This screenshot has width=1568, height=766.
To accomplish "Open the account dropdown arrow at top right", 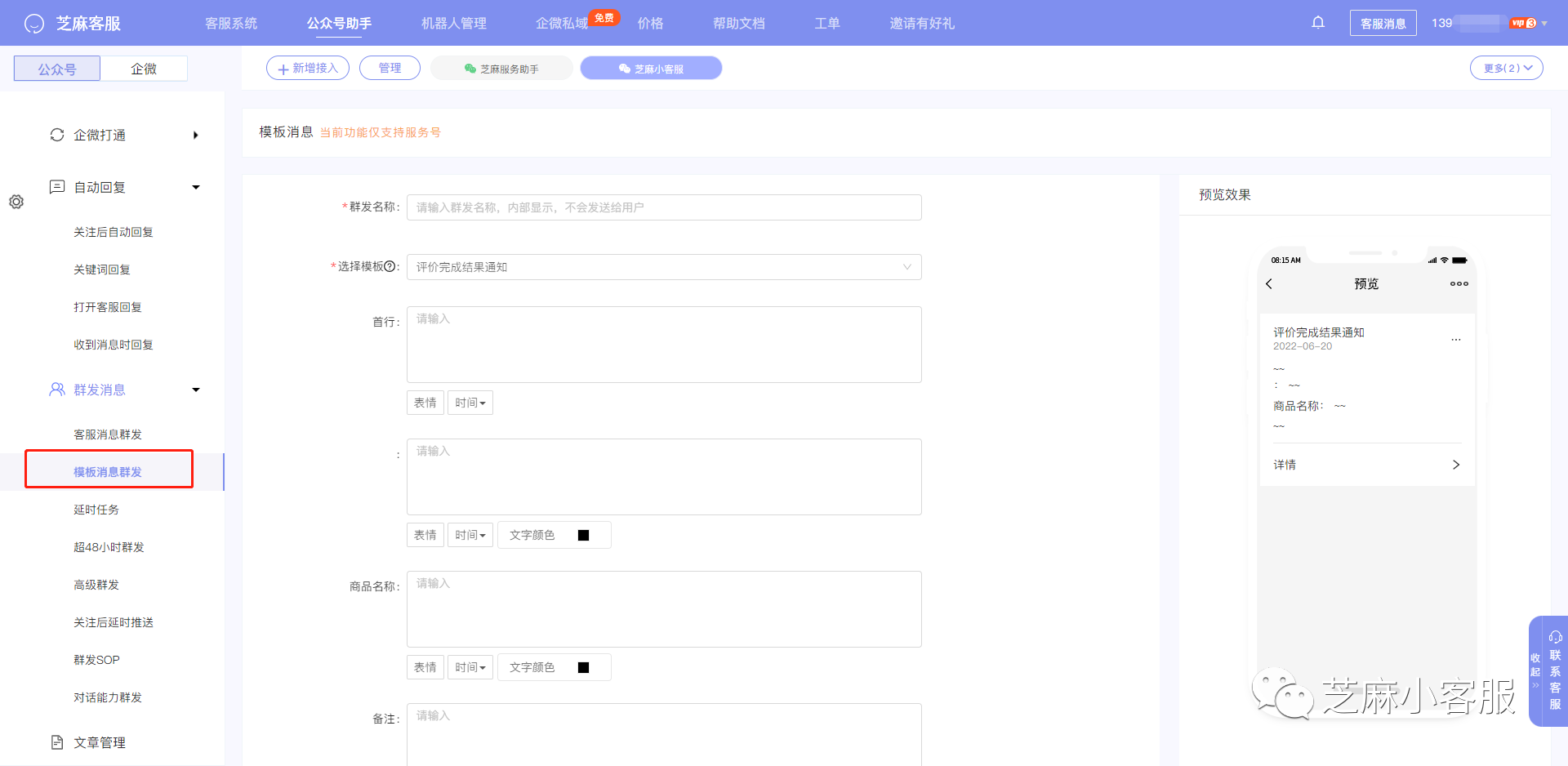I will (1544, 24).
